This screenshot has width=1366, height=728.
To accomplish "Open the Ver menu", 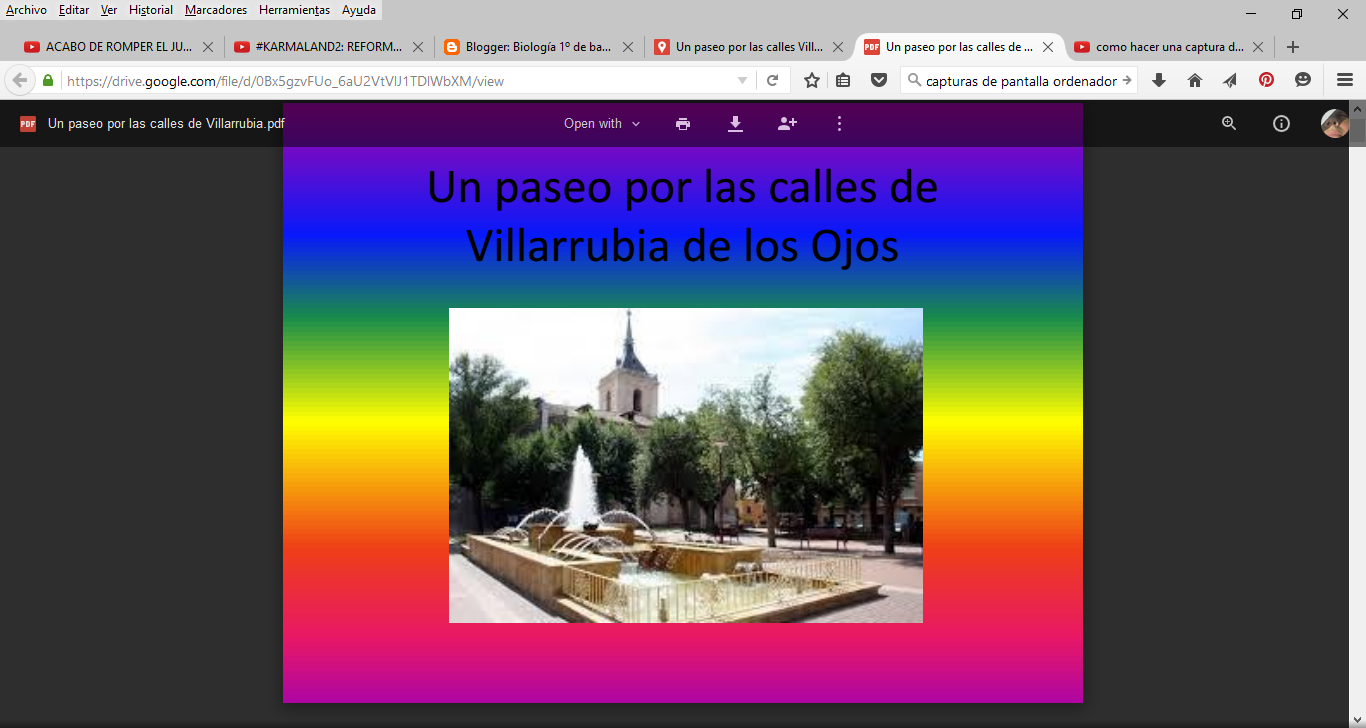I will coord(109,10).
